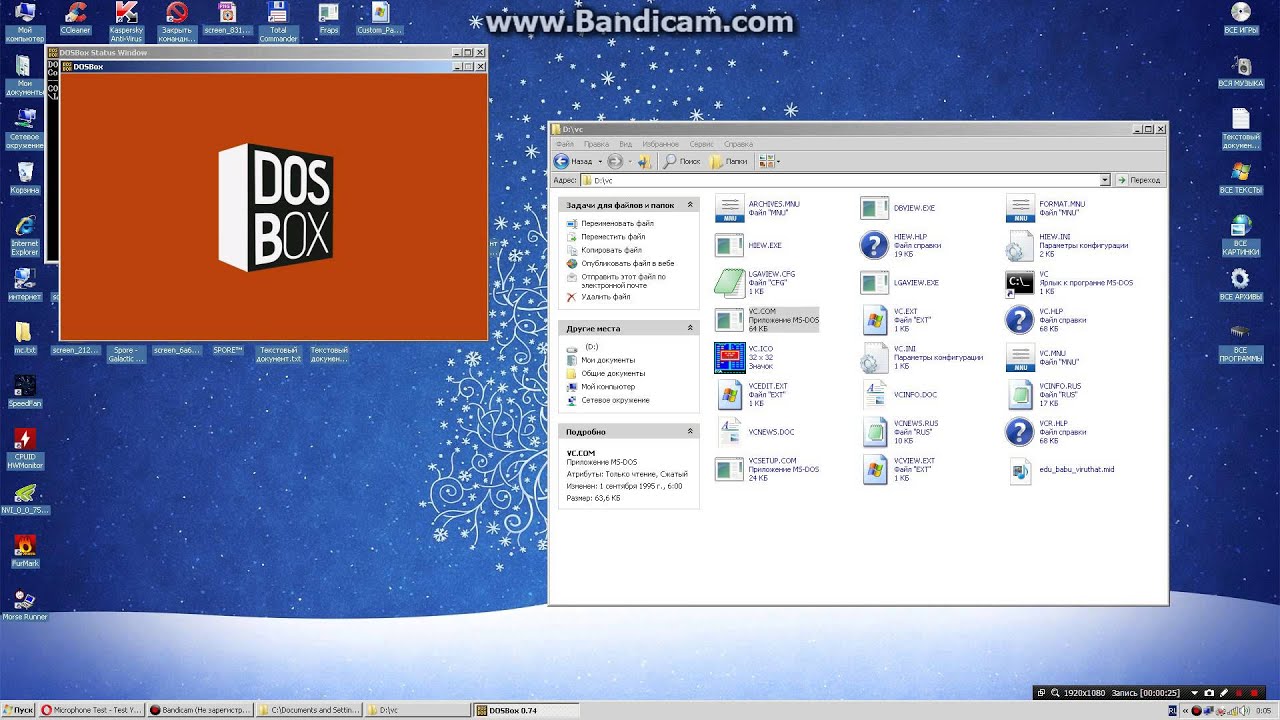1280x720 pixels.
Task: Click the RU language indicator in taskbar
Action: [1173, 710]
